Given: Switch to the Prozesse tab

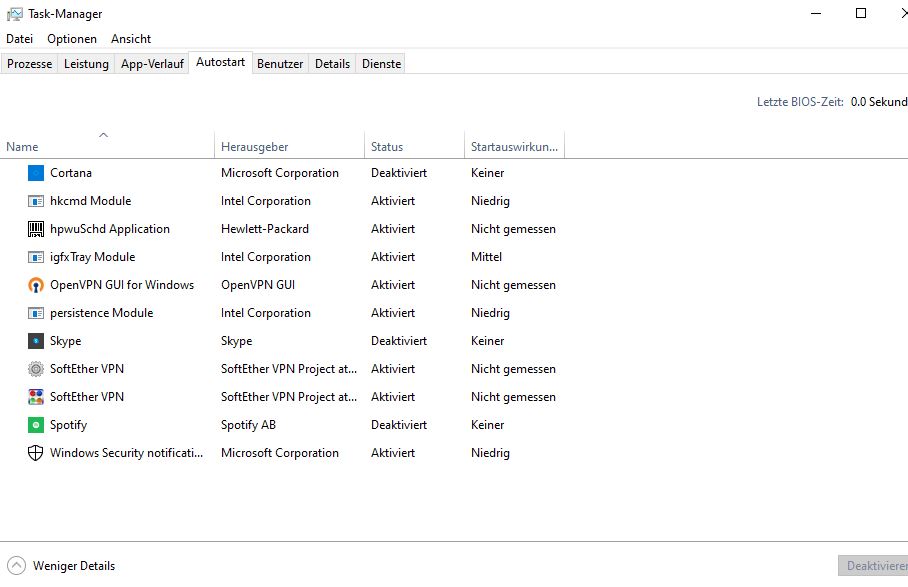Looking at the screenshot, I should (x=30, y=64).
